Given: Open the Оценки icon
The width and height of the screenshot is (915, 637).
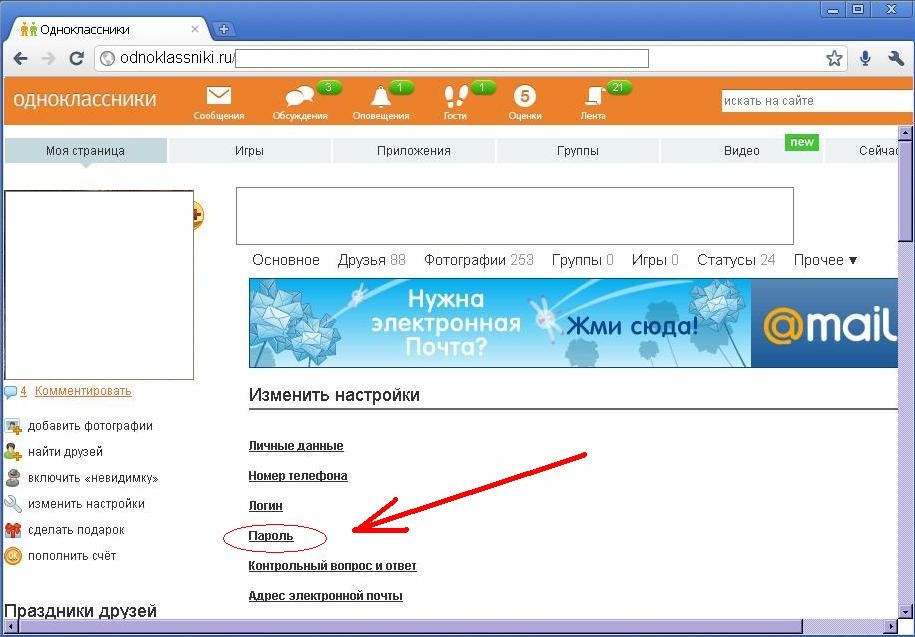Looking at the screenshot, I should [525, 96].
